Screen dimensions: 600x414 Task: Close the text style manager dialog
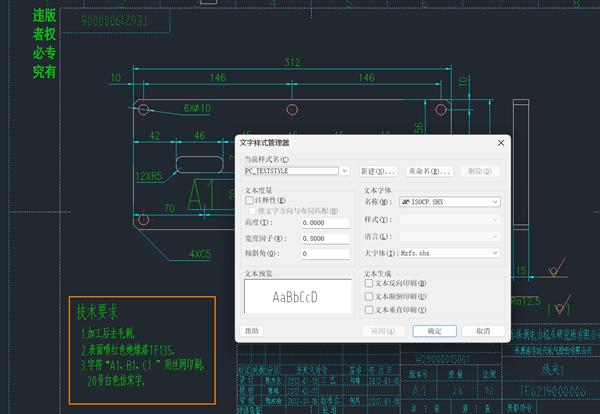(499, 144)
